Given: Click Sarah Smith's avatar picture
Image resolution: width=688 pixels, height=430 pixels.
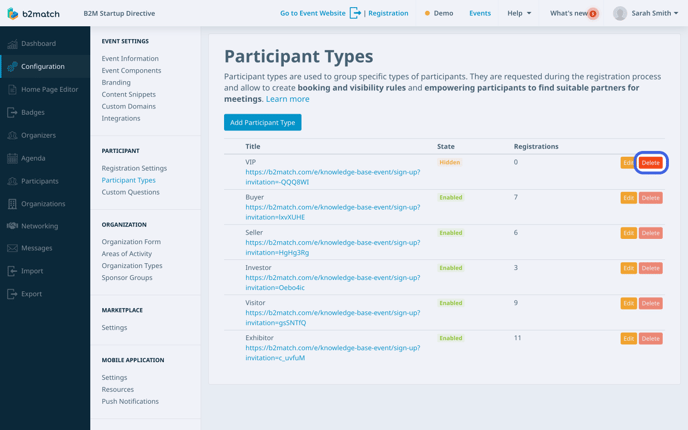Looking at the screenshot, I should pos(620,13).
